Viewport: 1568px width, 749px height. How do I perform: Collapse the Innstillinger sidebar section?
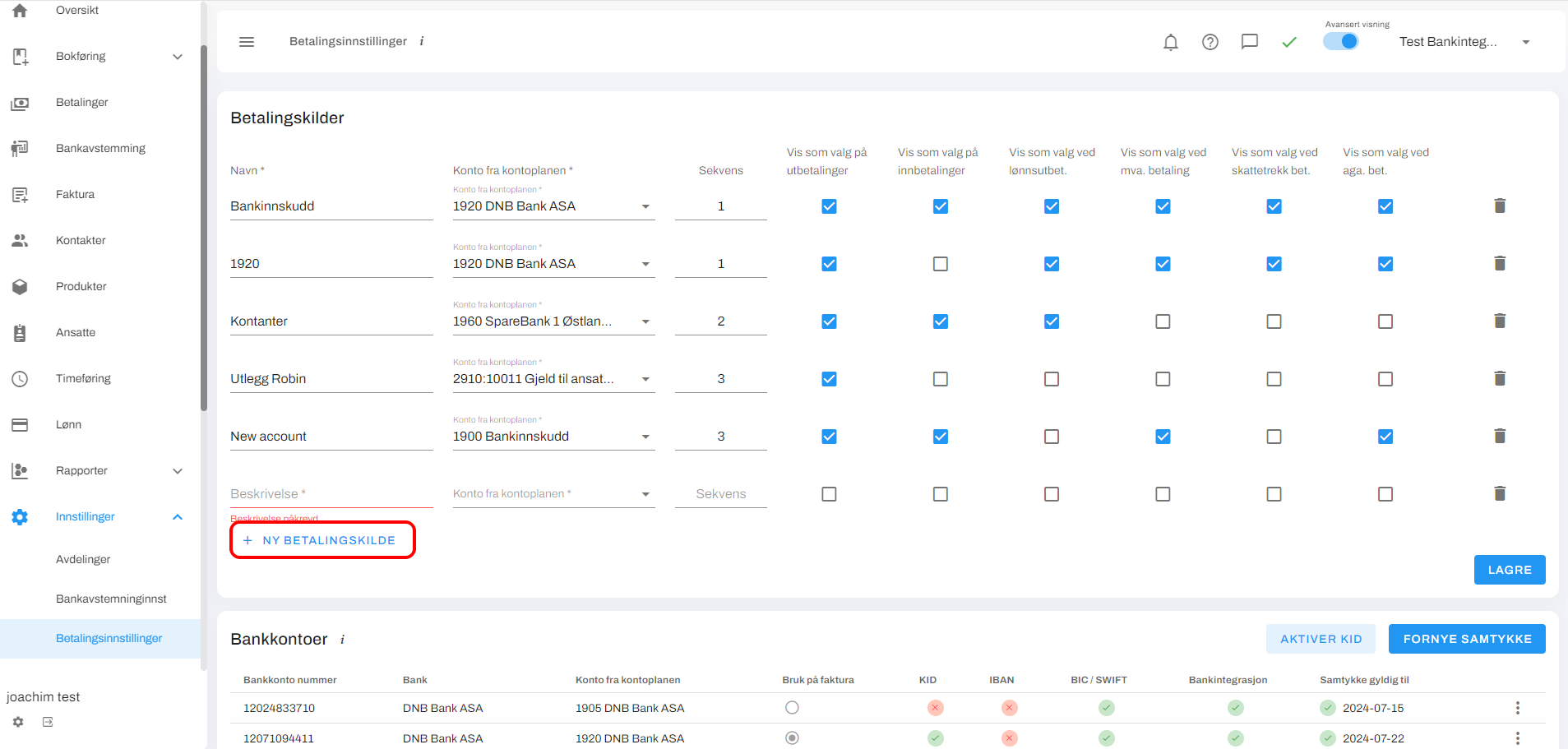click(x=178, y=517)
